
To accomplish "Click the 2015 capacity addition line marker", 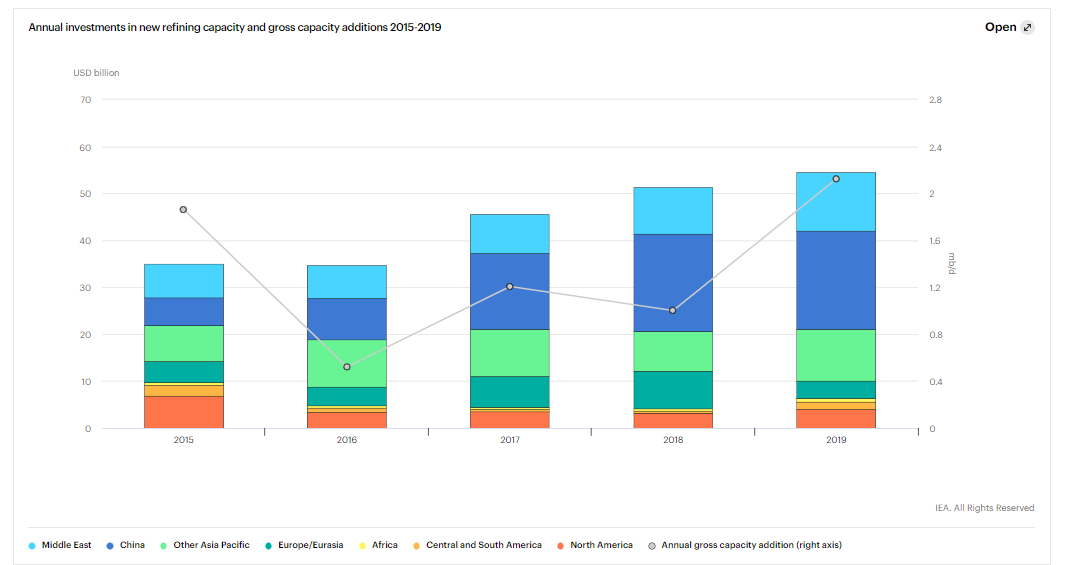I will pyautogui.click(x=184, y=209).
